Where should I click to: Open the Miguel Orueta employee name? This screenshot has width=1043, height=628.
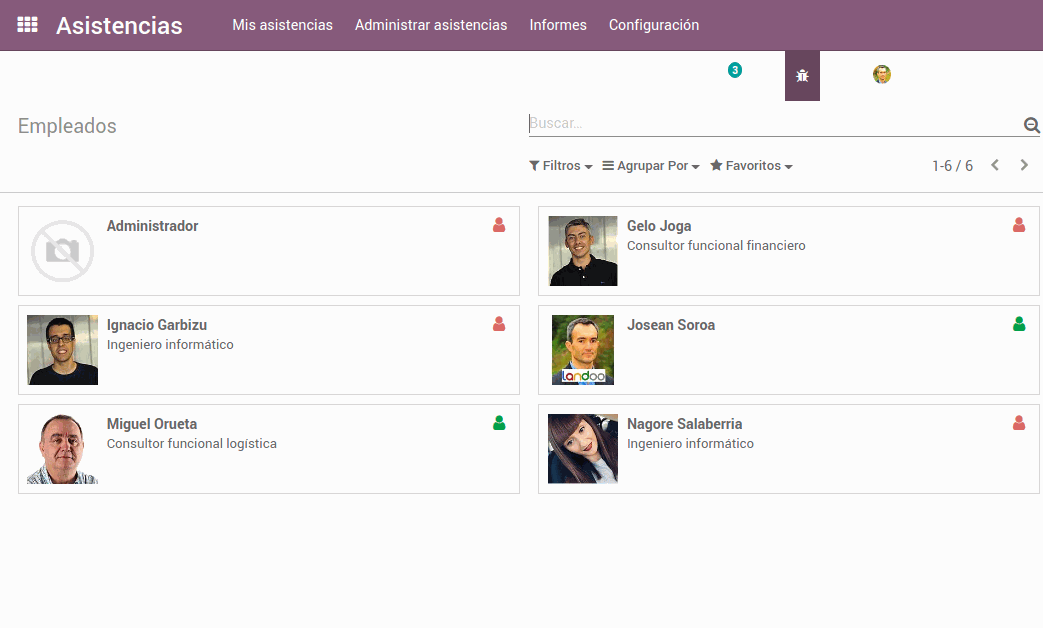point(152,424)
